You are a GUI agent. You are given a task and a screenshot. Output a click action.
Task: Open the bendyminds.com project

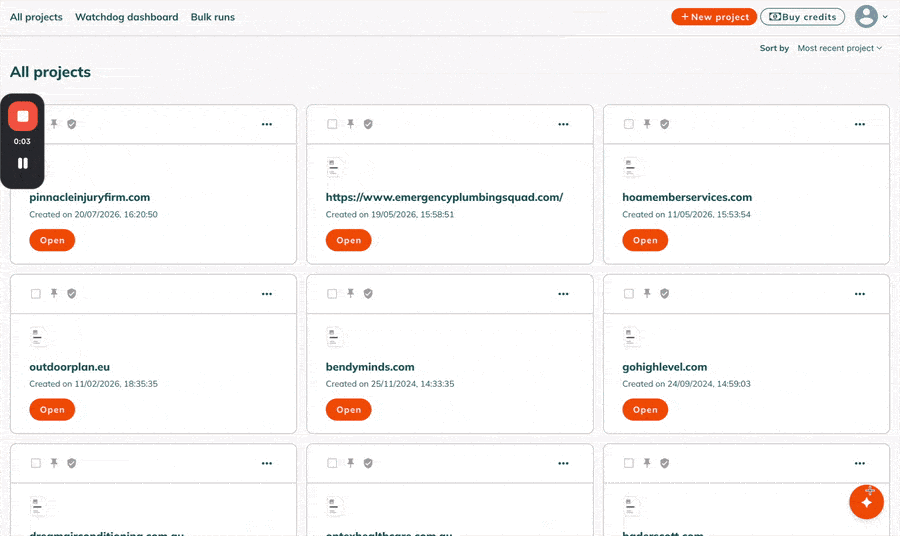click(x=348, y=409)
